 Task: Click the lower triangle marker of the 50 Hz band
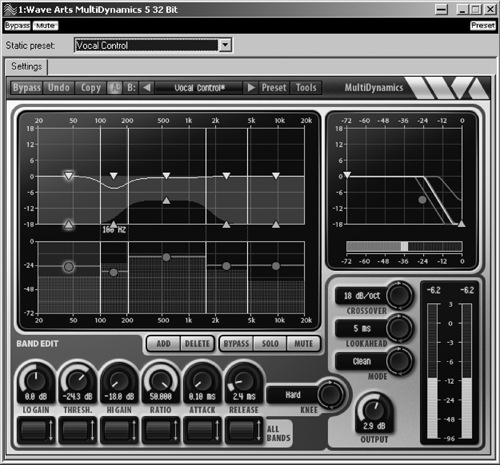click(69, 224)
